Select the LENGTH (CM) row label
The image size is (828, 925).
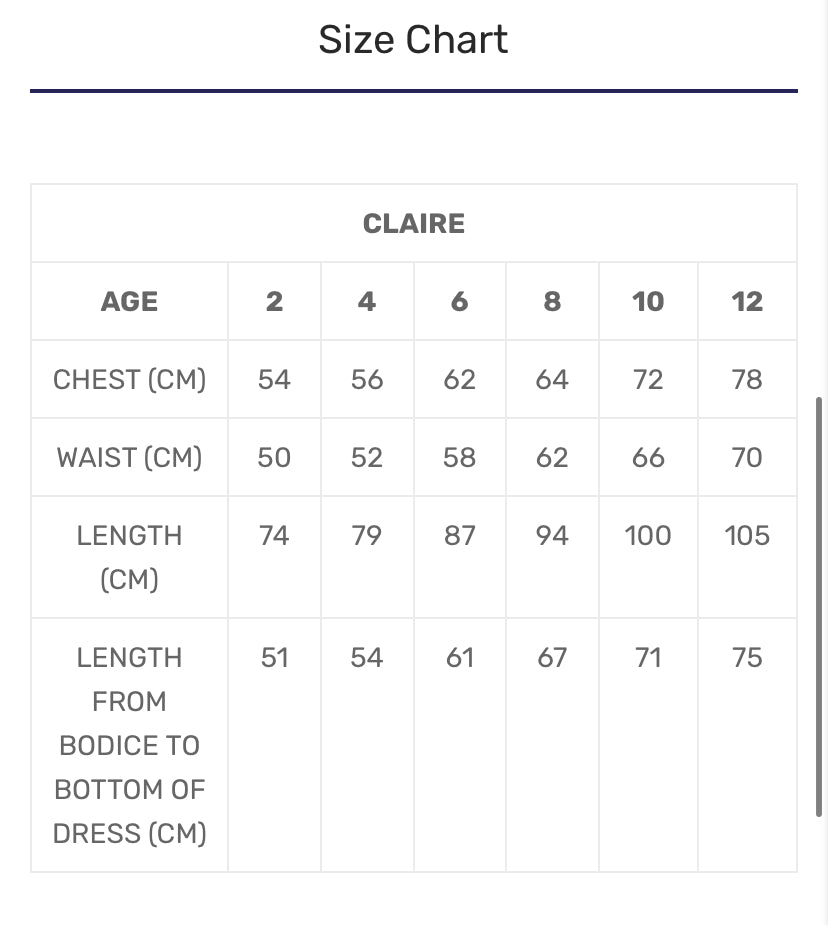[129, 557]
